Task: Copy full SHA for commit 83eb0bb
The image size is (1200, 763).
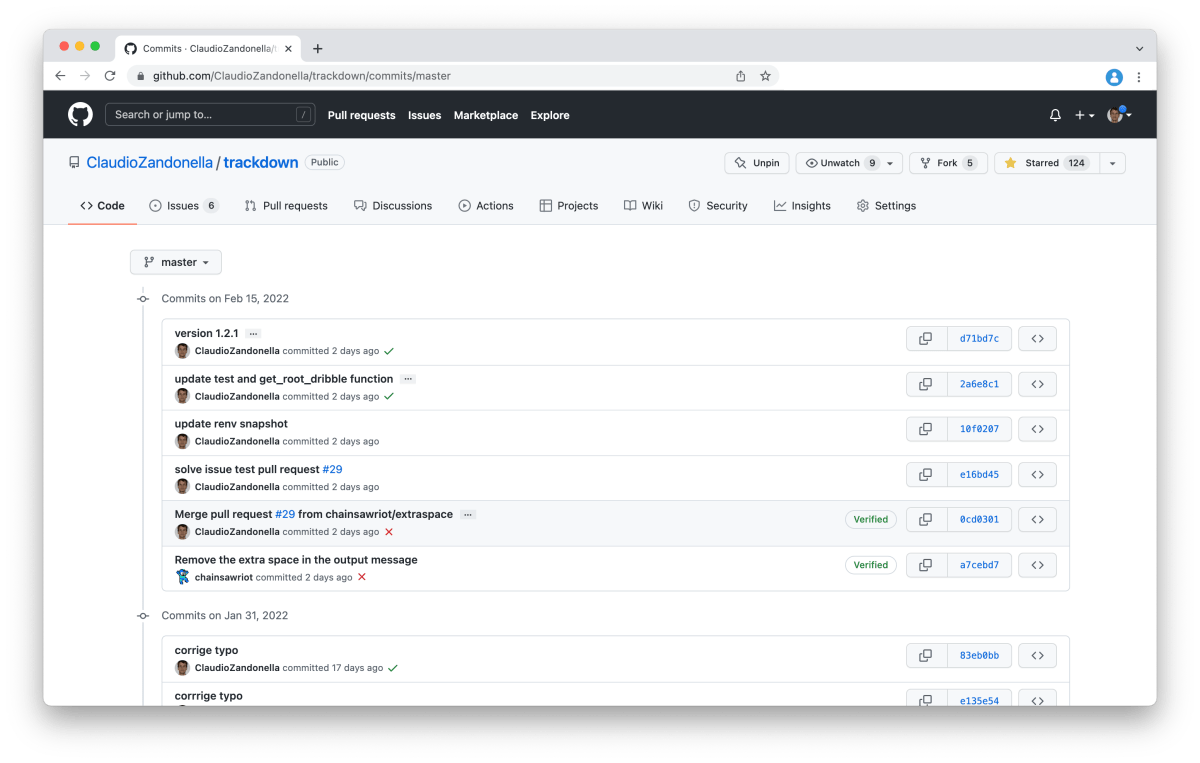Action: (926, 656)
